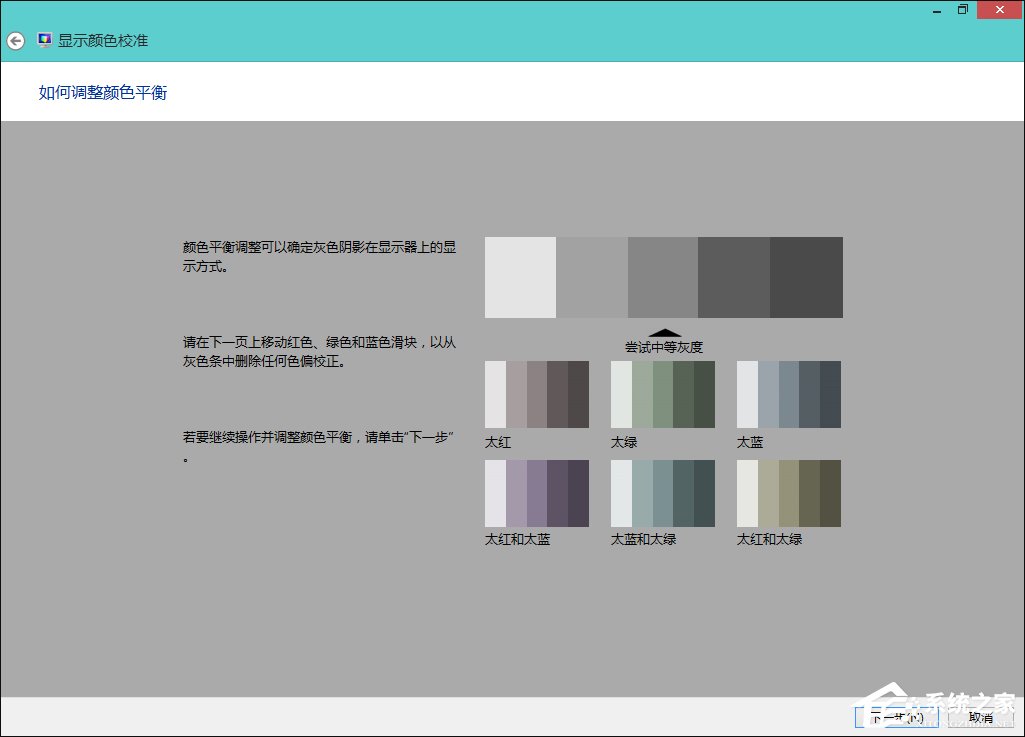Click the darkest stripe inside the 太绿 swatch

707,394
